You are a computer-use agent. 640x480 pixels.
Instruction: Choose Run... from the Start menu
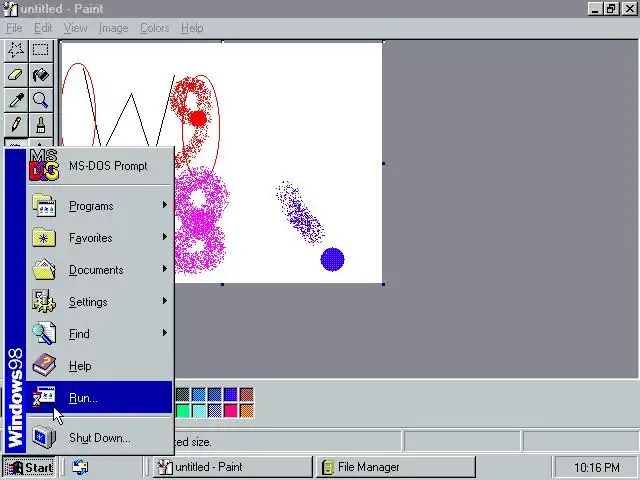tap(99, 398)
